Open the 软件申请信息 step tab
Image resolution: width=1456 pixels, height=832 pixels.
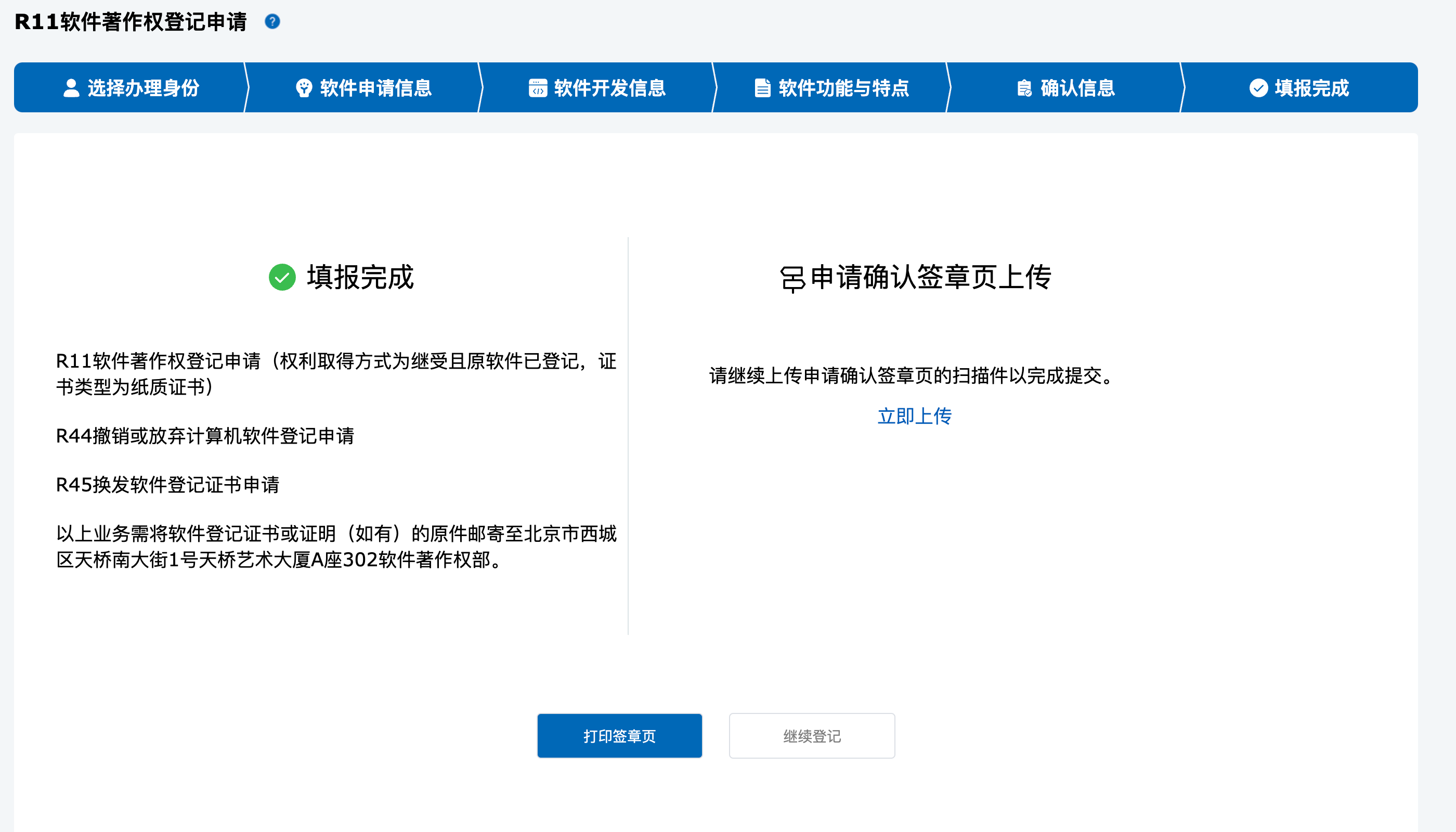pyautogui.click(x=375, y=88)
